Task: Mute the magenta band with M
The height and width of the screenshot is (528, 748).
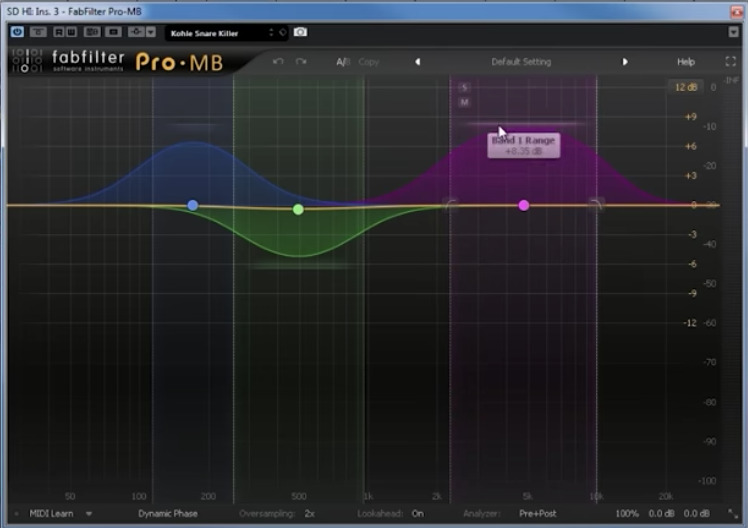Action: 464,102
